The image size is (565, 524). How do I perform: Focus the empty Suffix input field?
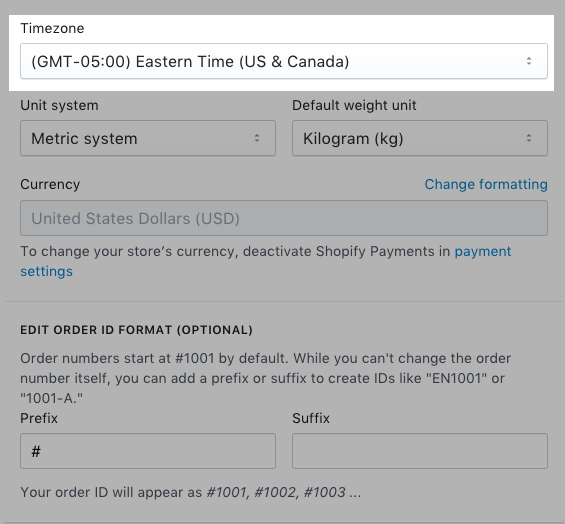click(420, 451)
